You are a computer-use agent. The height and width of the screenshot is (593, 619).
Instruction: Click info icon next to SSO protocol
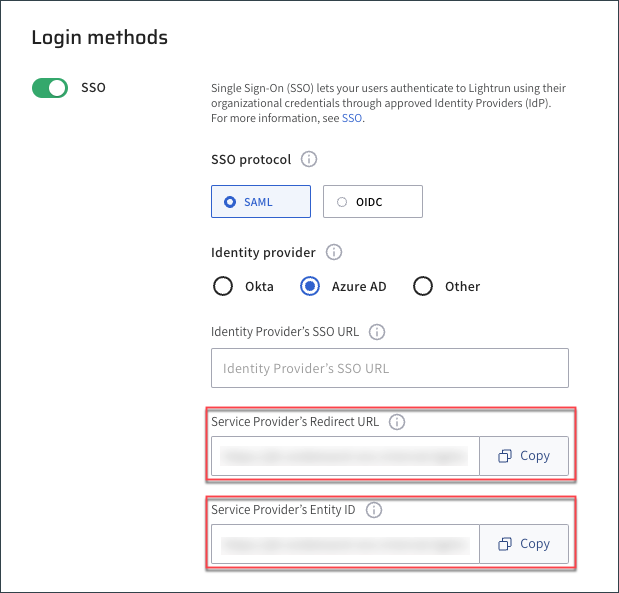click(309, 159)
